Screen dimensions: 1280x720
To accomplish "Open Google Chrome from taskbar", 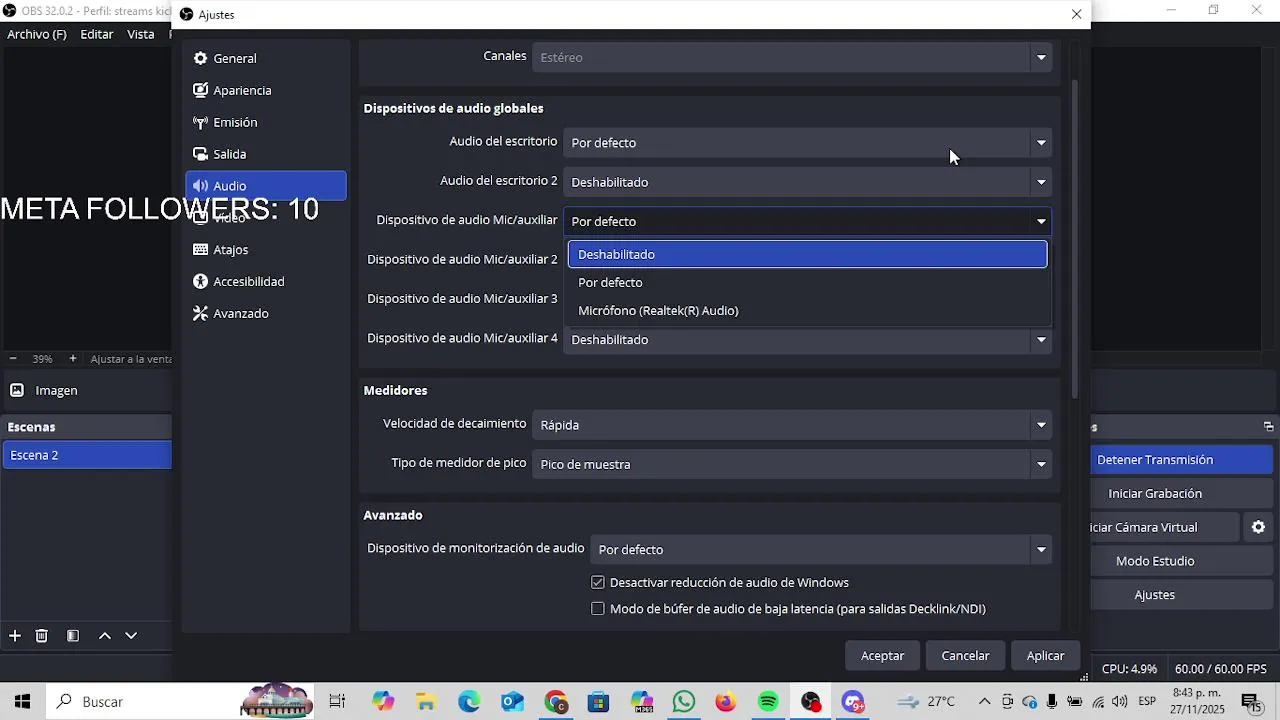I will pyautogui.click(x=555, y=702).
